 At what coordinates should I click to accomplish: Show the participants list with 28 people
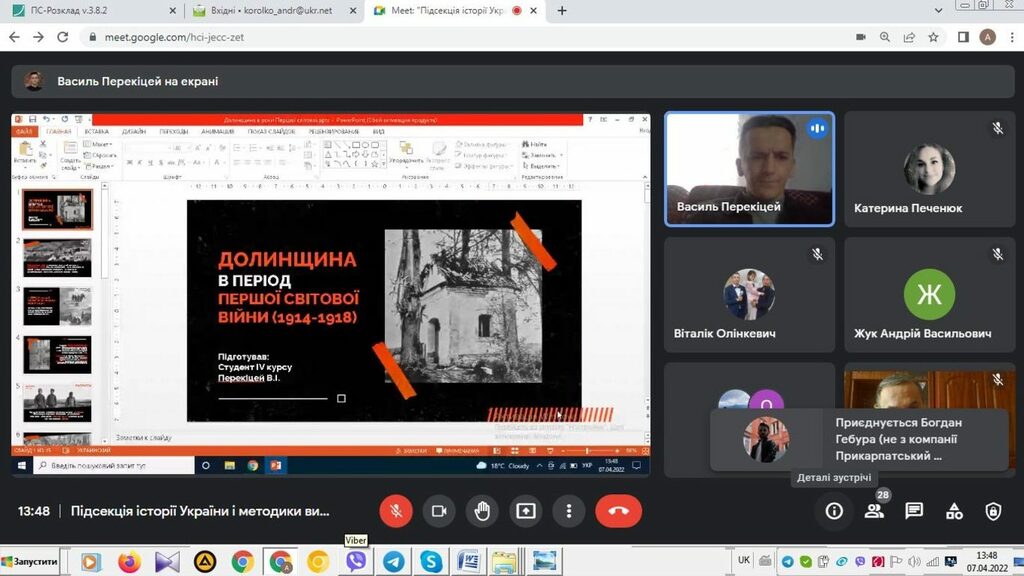874,511
